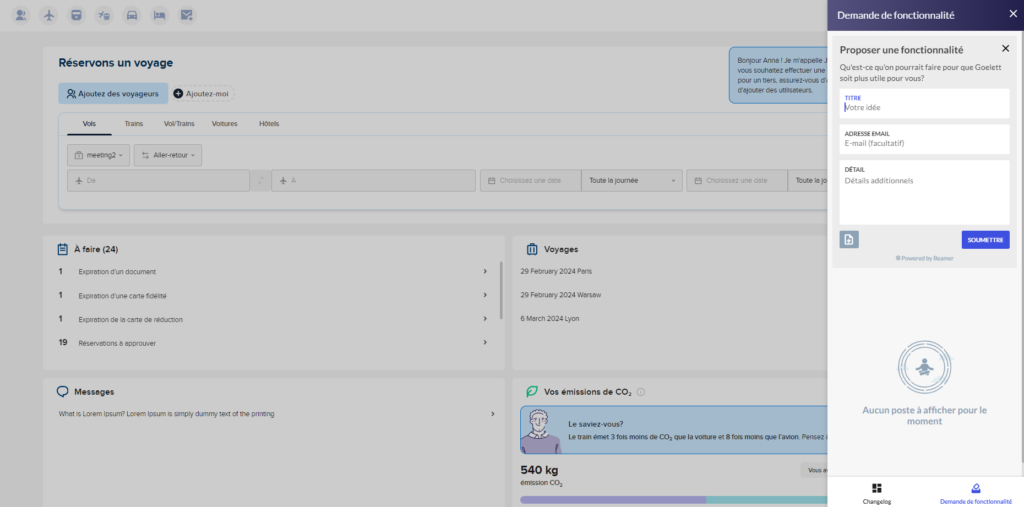Screen dimensions: 1024x507
Task: Open the flights airplane icon in top toolbar
Action: (x=49, y=15)
